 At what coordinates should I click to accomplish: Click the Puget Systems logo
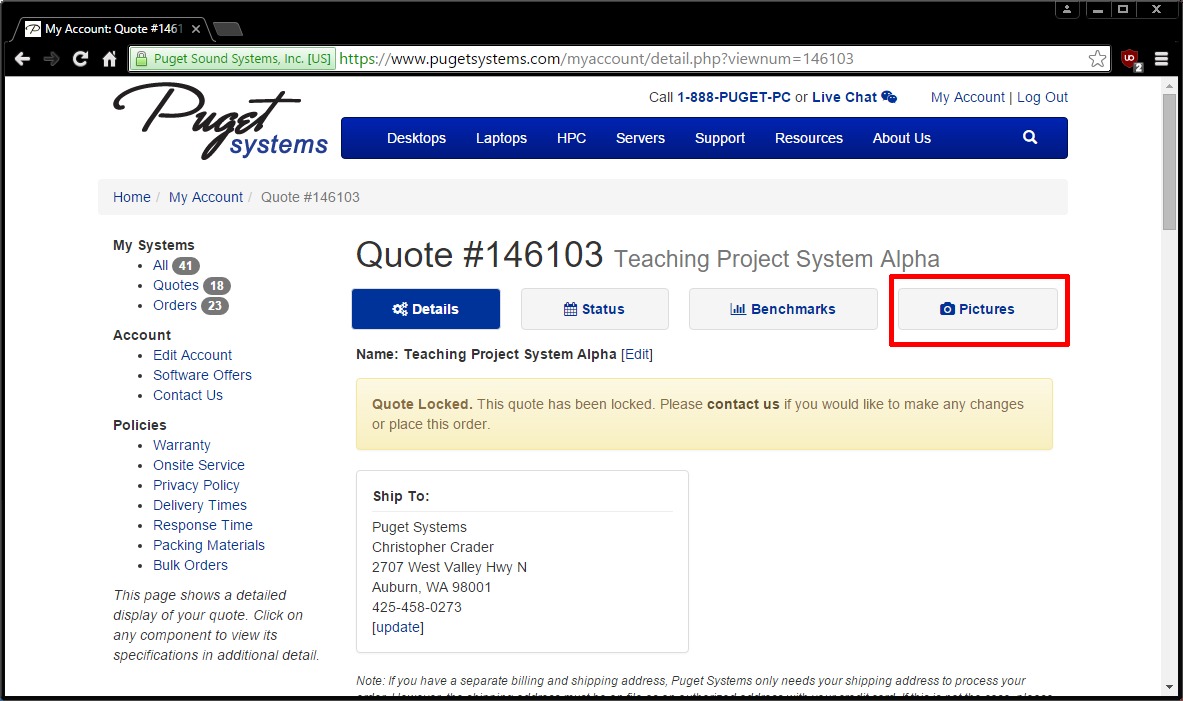point(221,122)
